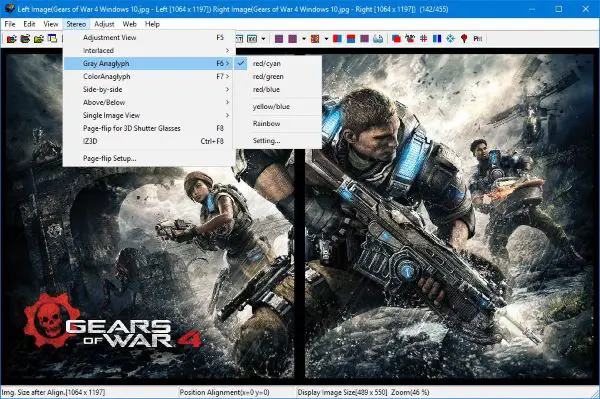Open the dropdown arrow after the boxed letters icon
600x399 pixels.
pyautogui.click(x=263, y=39)
